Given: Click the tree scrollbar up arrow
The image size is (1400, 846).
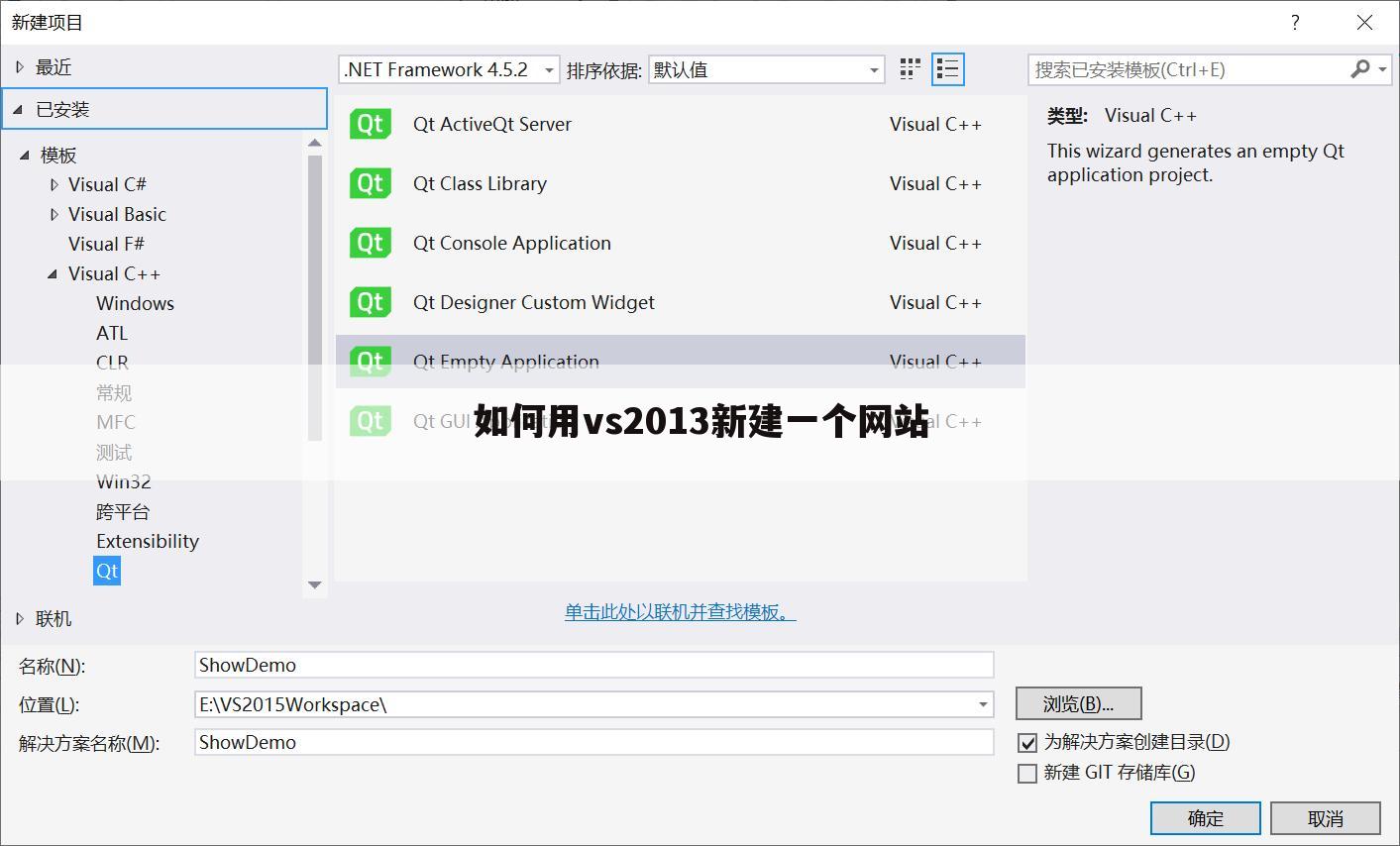Looking at the screenshot, I should (315, 143).
